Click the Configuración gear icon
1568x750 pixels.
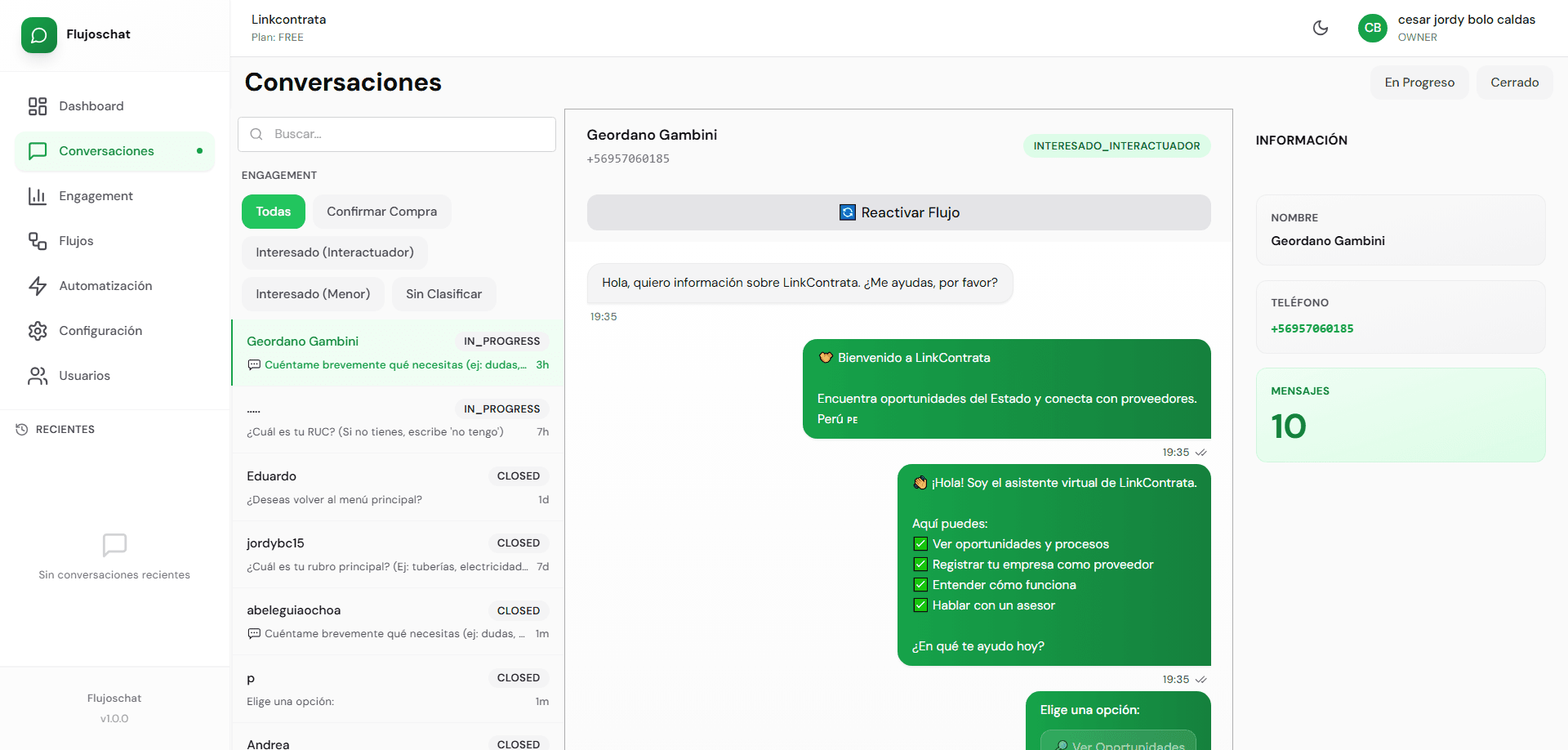[38, 331]
